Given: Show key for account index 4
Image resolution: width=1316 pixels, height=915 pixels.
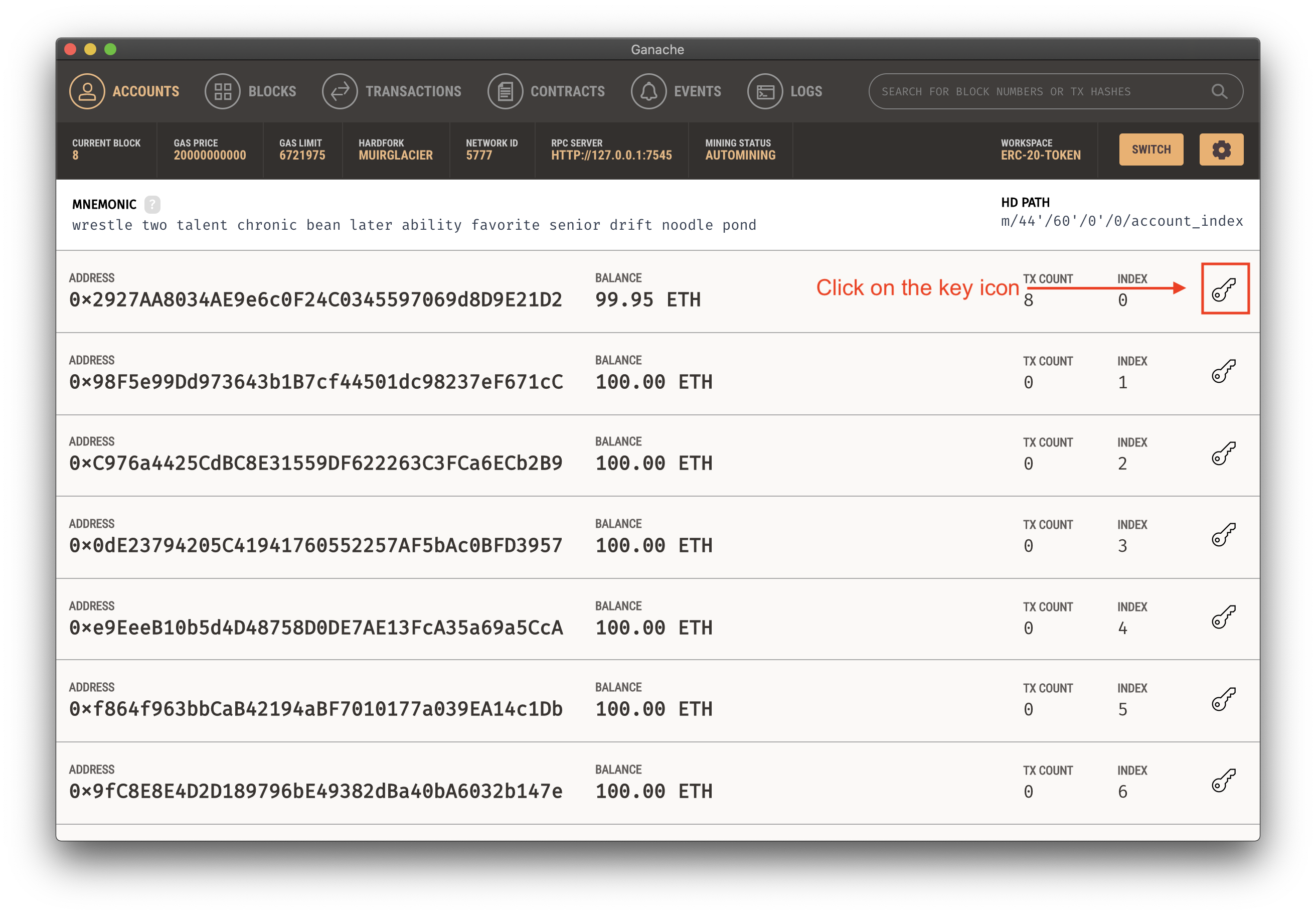Looking at the screenshot, I should click(1224, 618).
